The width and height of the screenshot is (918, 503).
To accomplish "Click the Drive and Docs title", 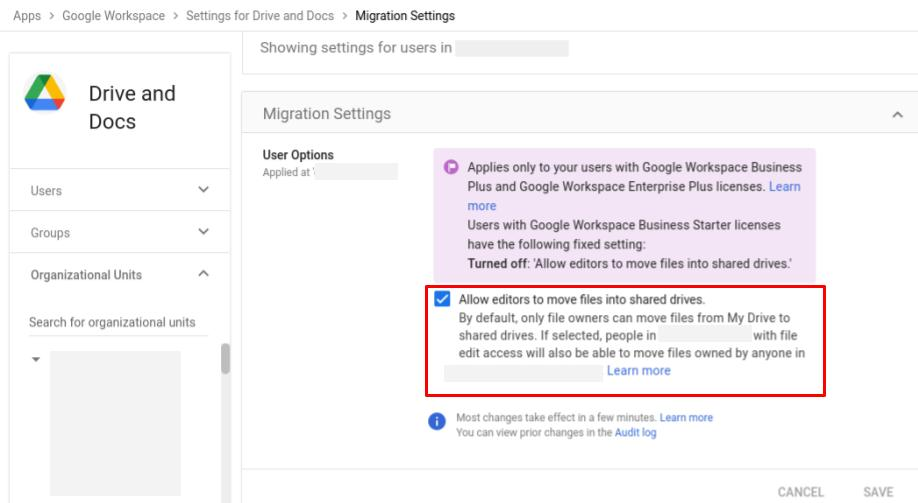I will pyautogui.click(x=132, y=108).
